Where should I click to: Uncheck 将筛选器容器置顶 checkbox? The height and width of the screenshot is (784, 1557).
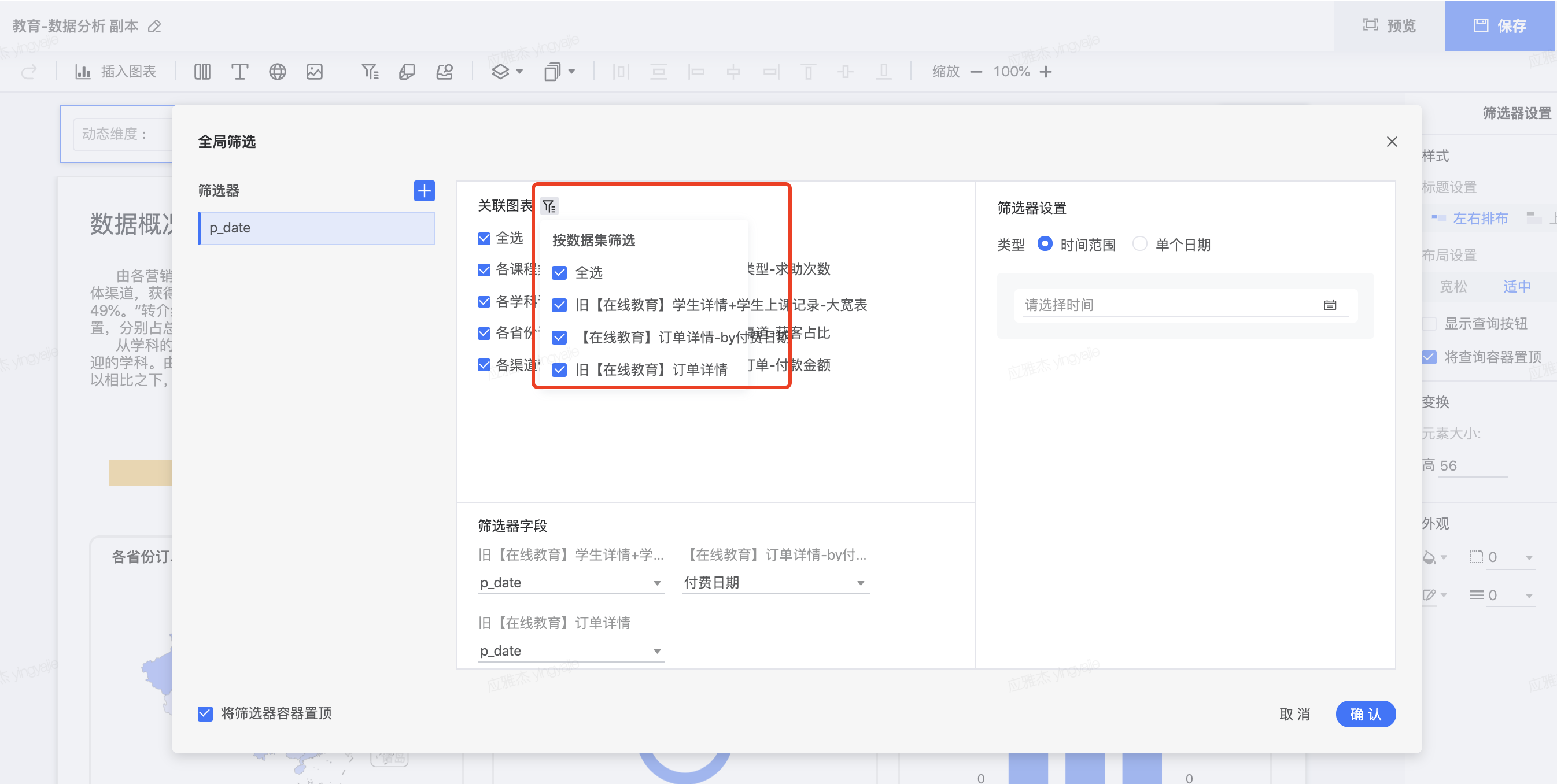(x=205, y=713)
